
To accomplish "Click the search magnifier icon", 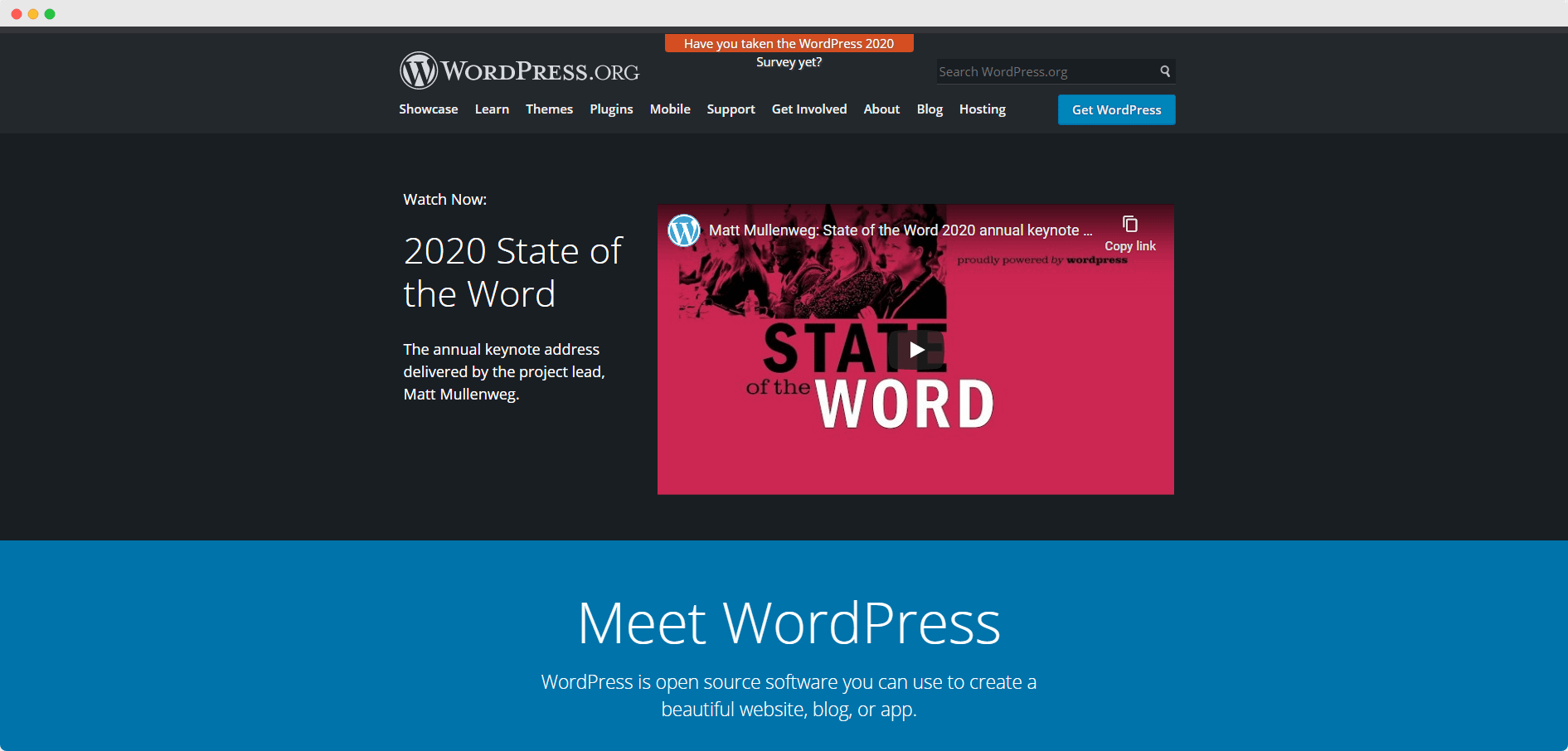I will click(1165, 71).
